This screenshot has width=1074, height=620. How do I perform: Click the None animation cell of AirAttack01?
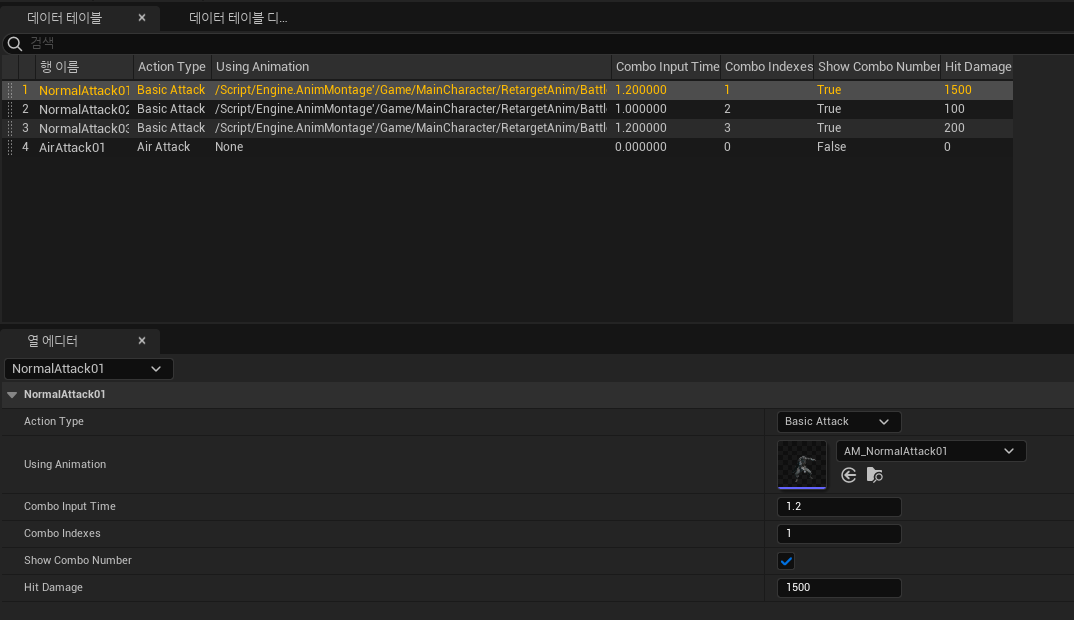[x=229, y=147]
